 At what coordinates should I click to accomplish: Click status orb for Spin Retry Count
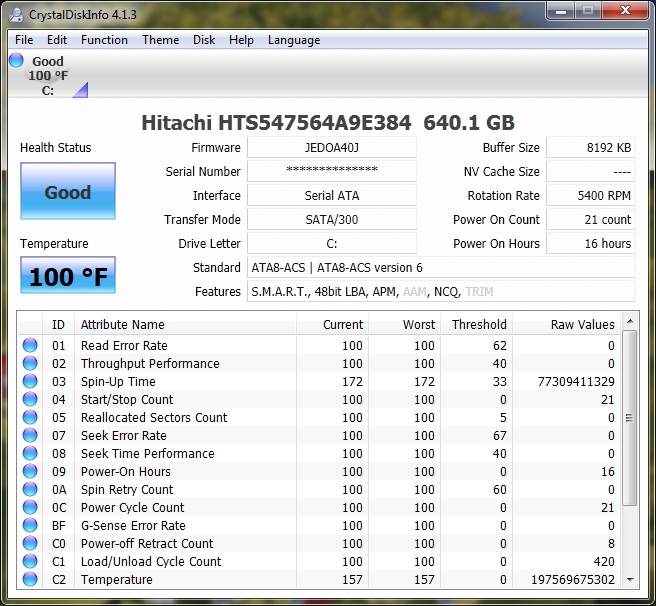click(30, 489)
